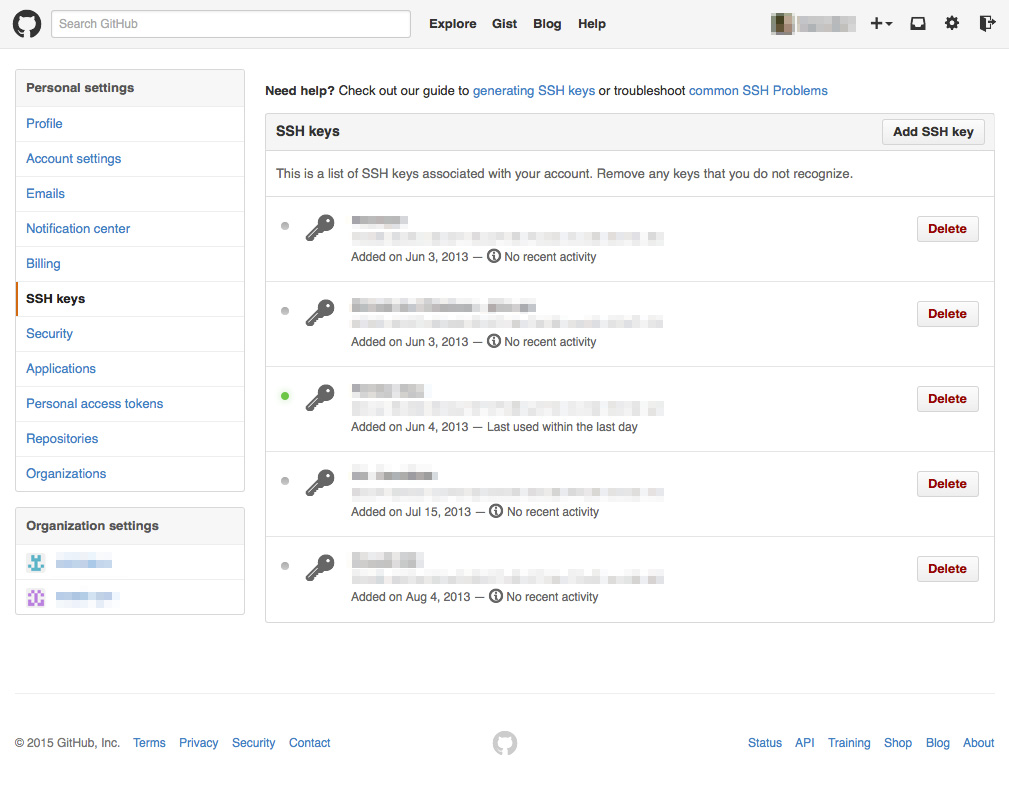Screen dimensions: 1009x792
Task: Click the green status dot on the third key
Action: (285, 396)
